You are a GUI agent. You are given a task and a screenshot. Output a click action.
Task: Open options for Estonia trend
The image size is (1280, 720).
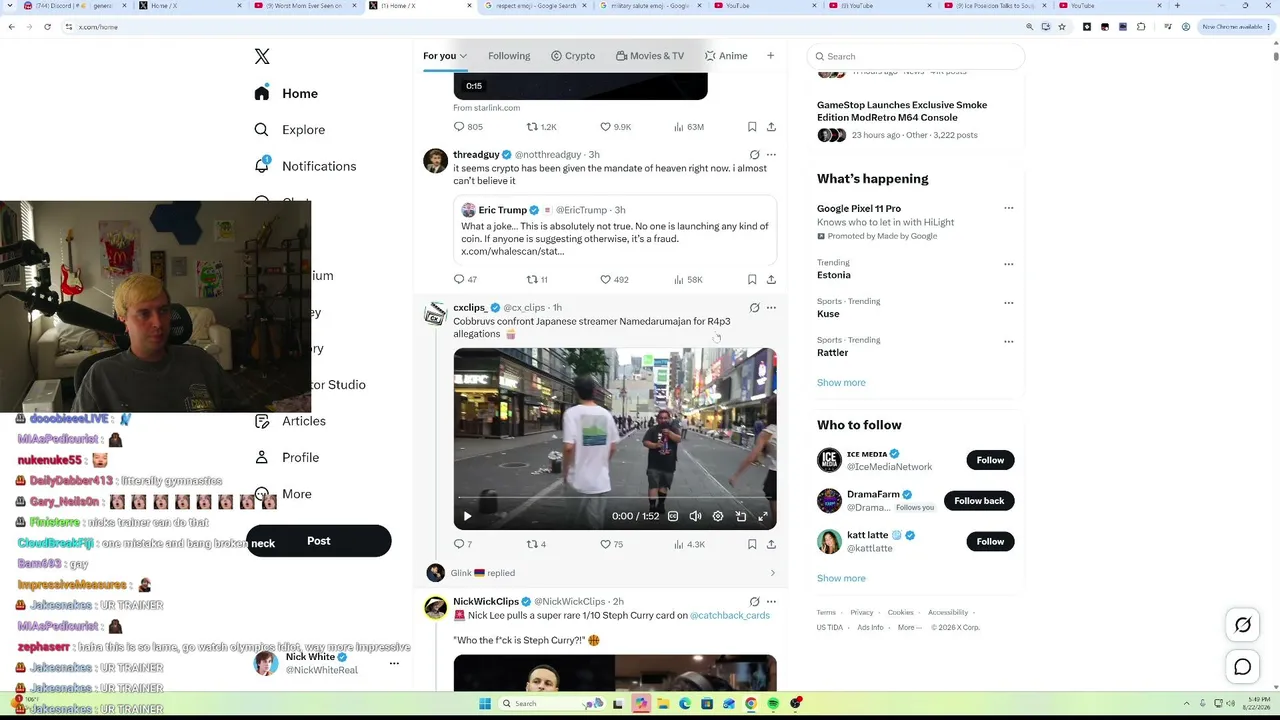[x=1009, y=264]
